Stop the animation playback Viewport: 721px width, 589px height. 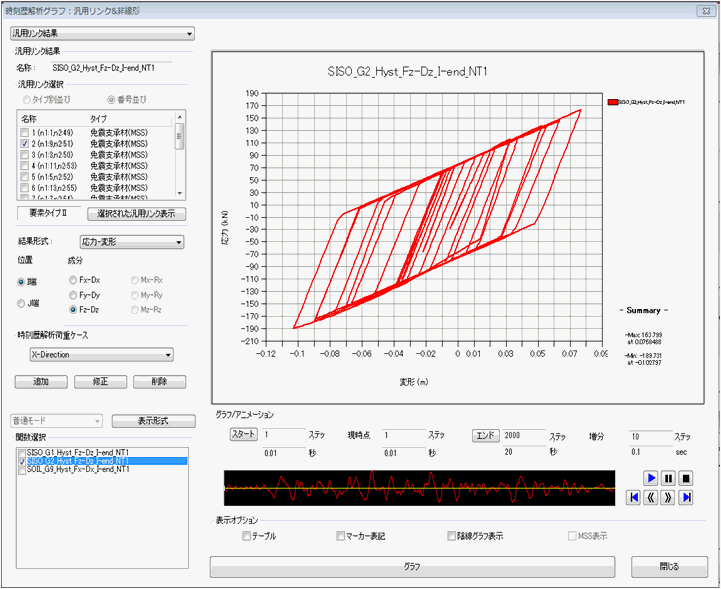pyautogui.click(x=686, y=478)
